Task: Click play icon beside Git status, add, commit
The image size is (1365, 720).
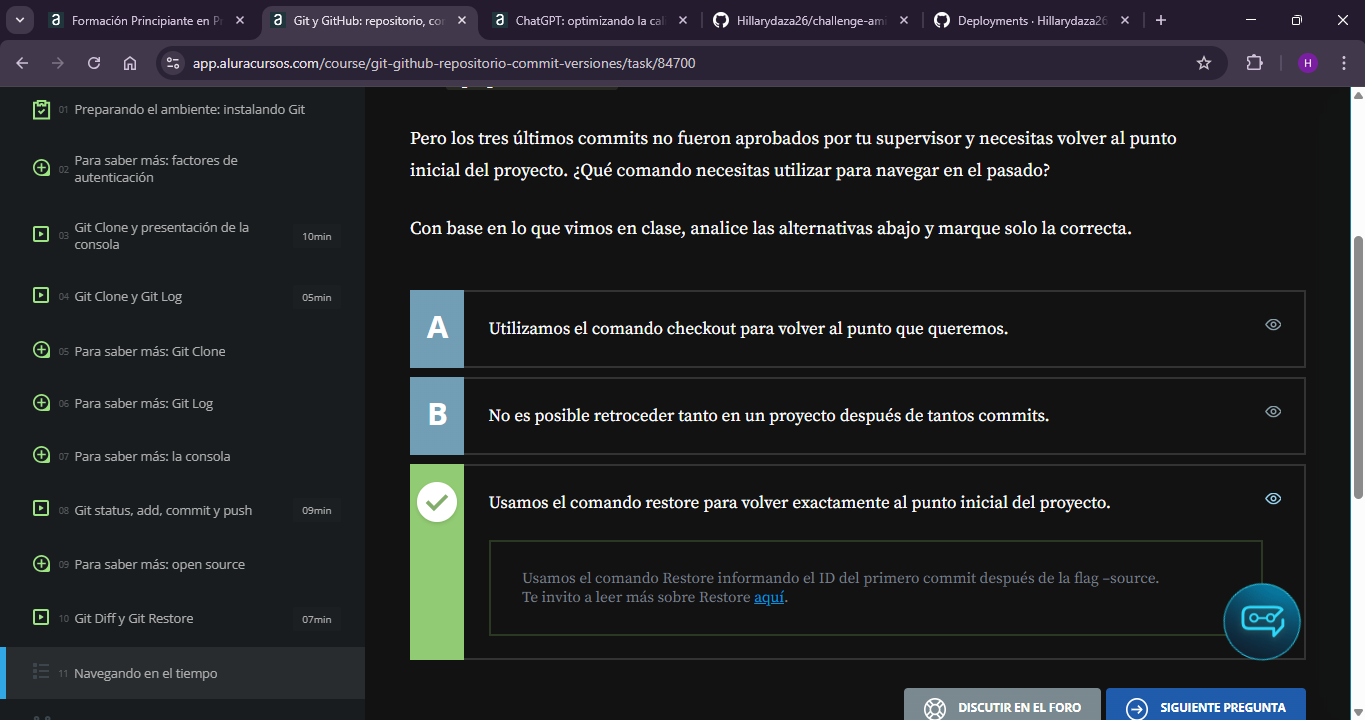Action: 41,509
